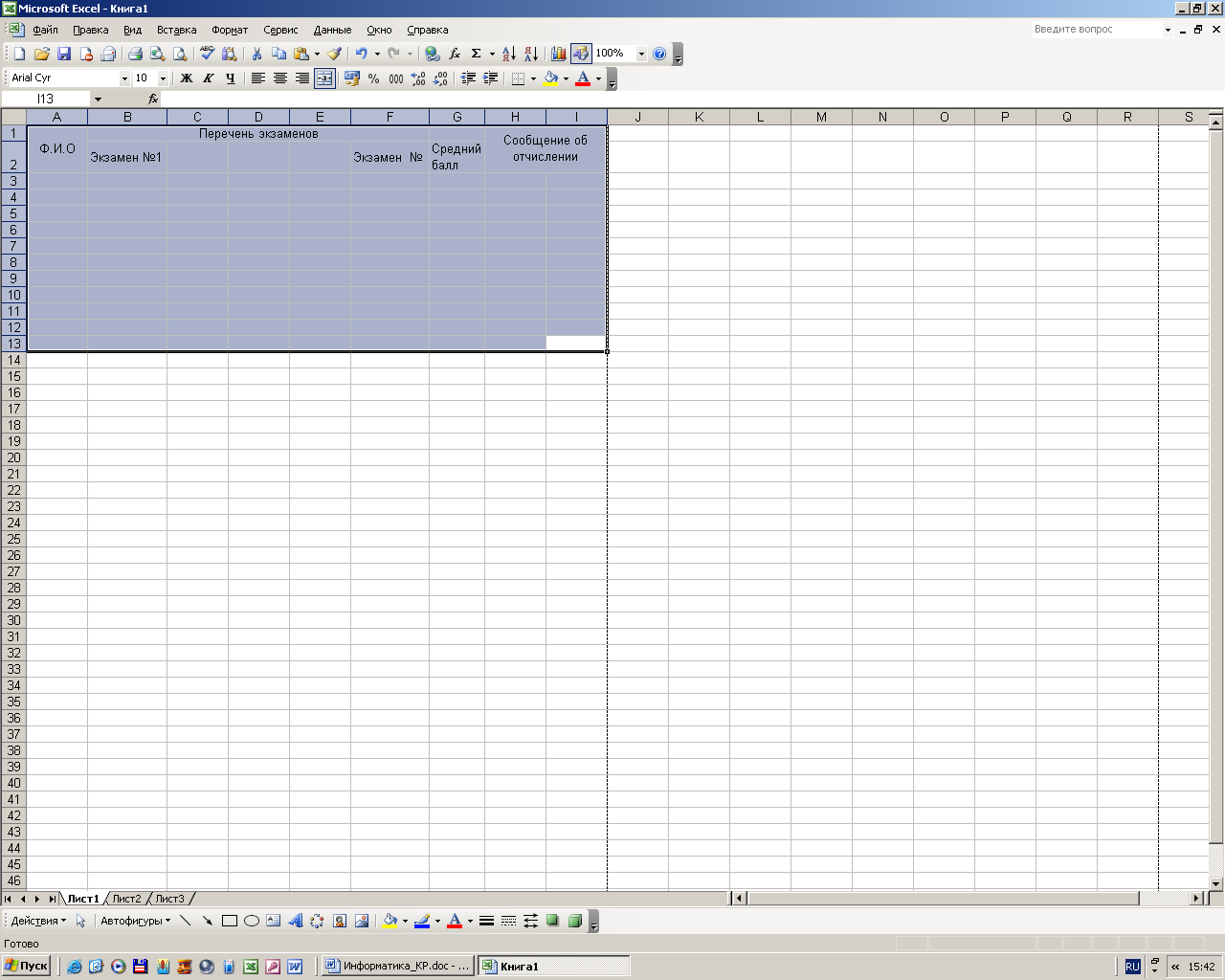The height and width of the screenshot is (980, 1225).
Task: Click the RU language indicator
Action: (1132, 967)
